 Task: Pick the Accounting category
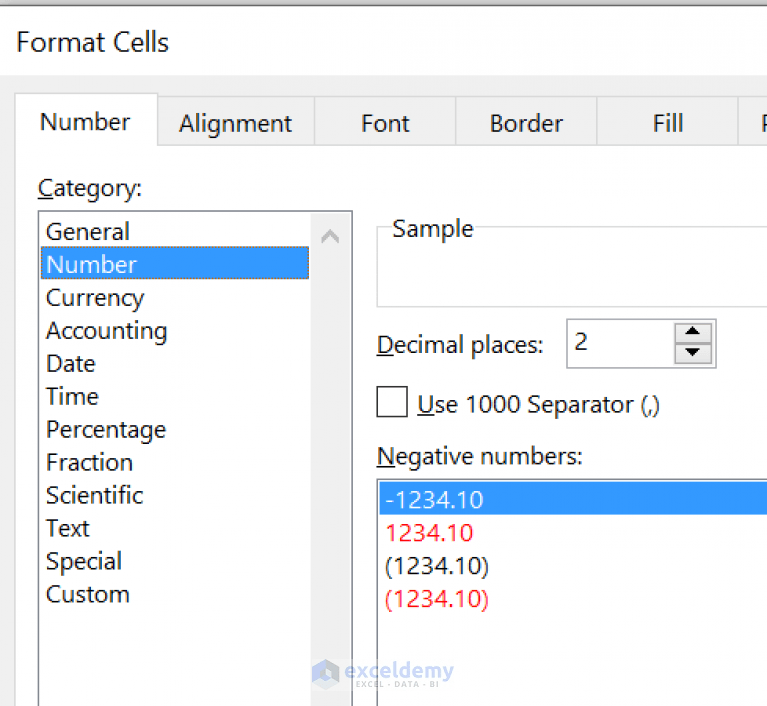pyautogui.click(x=106, y=331)
